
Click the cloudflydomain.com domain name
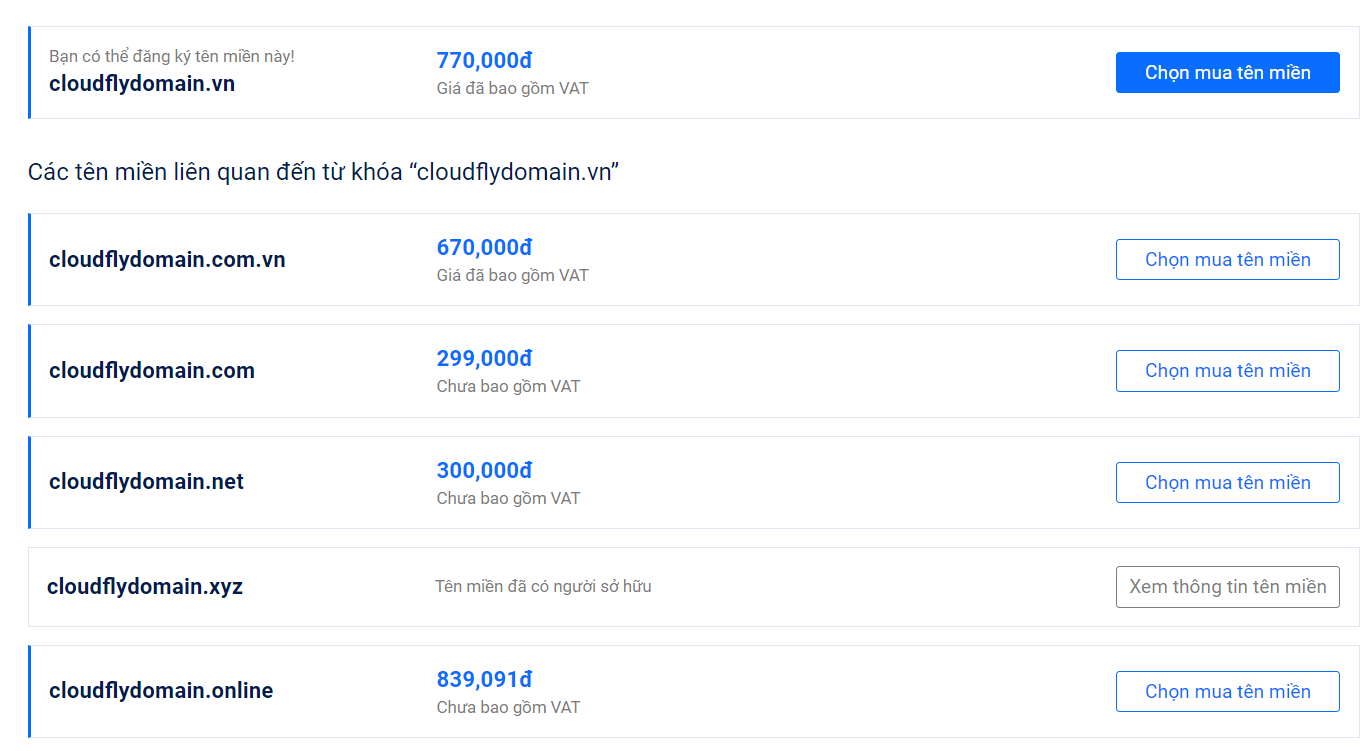pyautogui.click(x=152, y=371)
